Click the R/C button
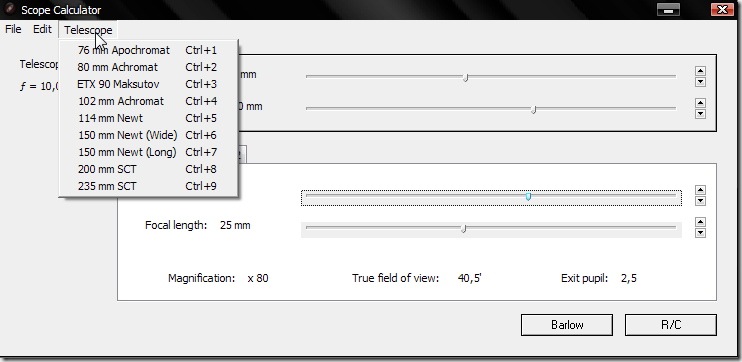The height and width of the screenshot is (362, 742). [x=671, y=325]
